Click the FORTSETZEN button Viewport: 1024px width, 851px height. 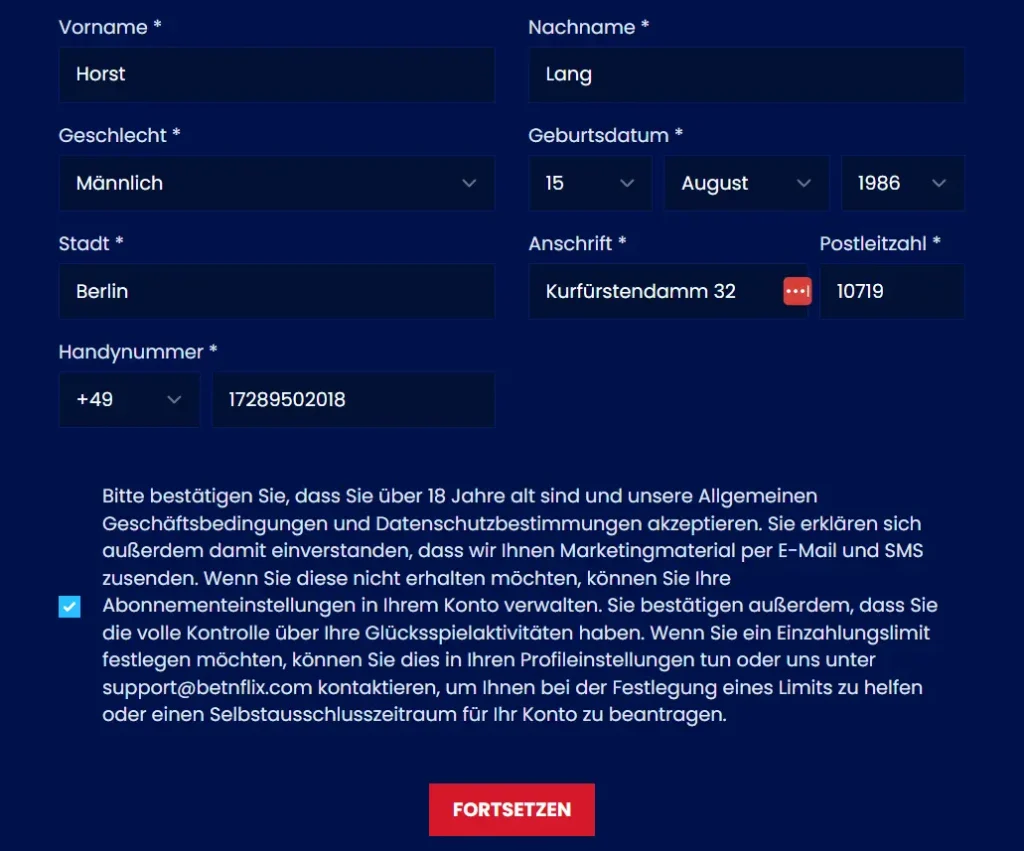click(x=512, y=809)
